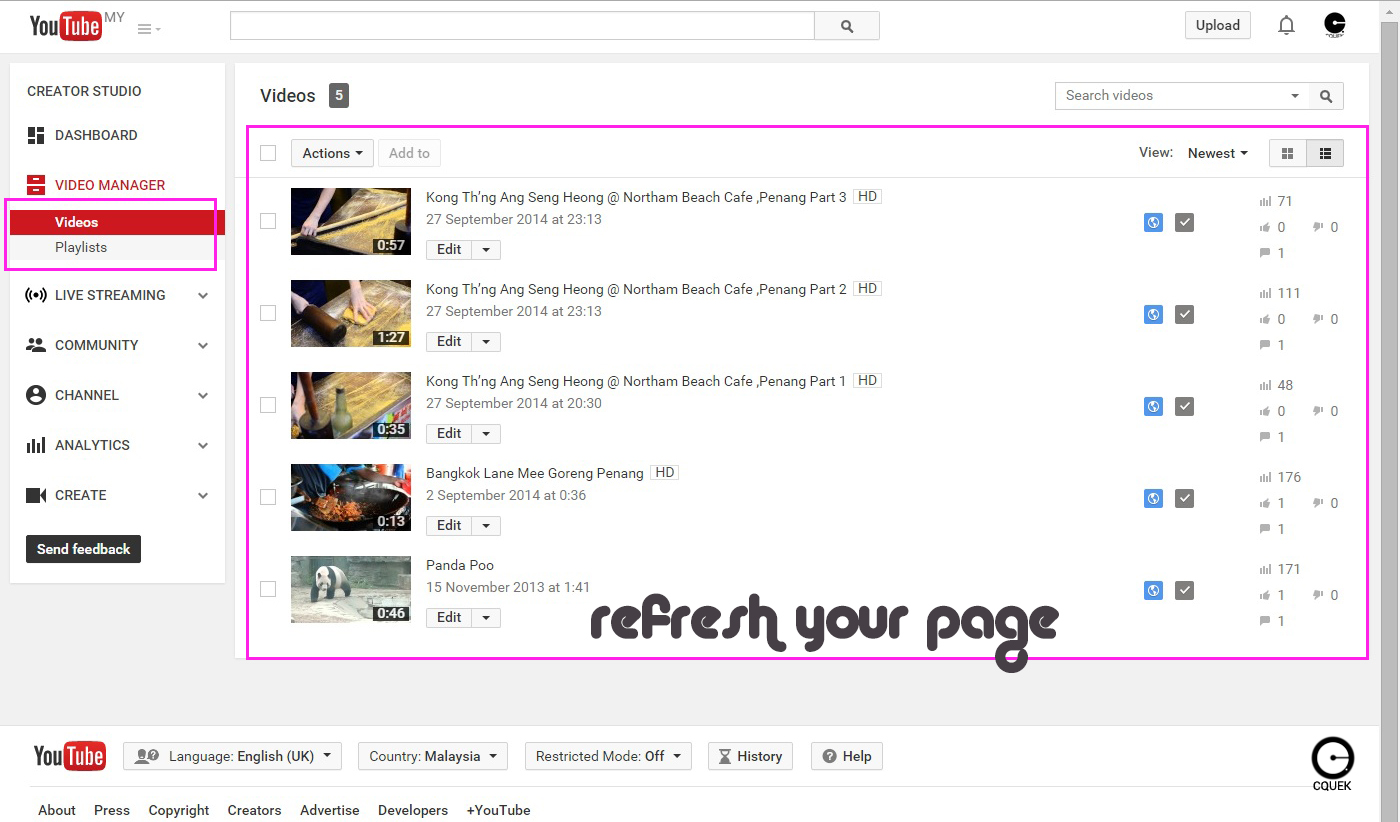The width and height of the screenshot is (1400, 822).
Task: Expand Community section chevron
Action: [203, 345]
